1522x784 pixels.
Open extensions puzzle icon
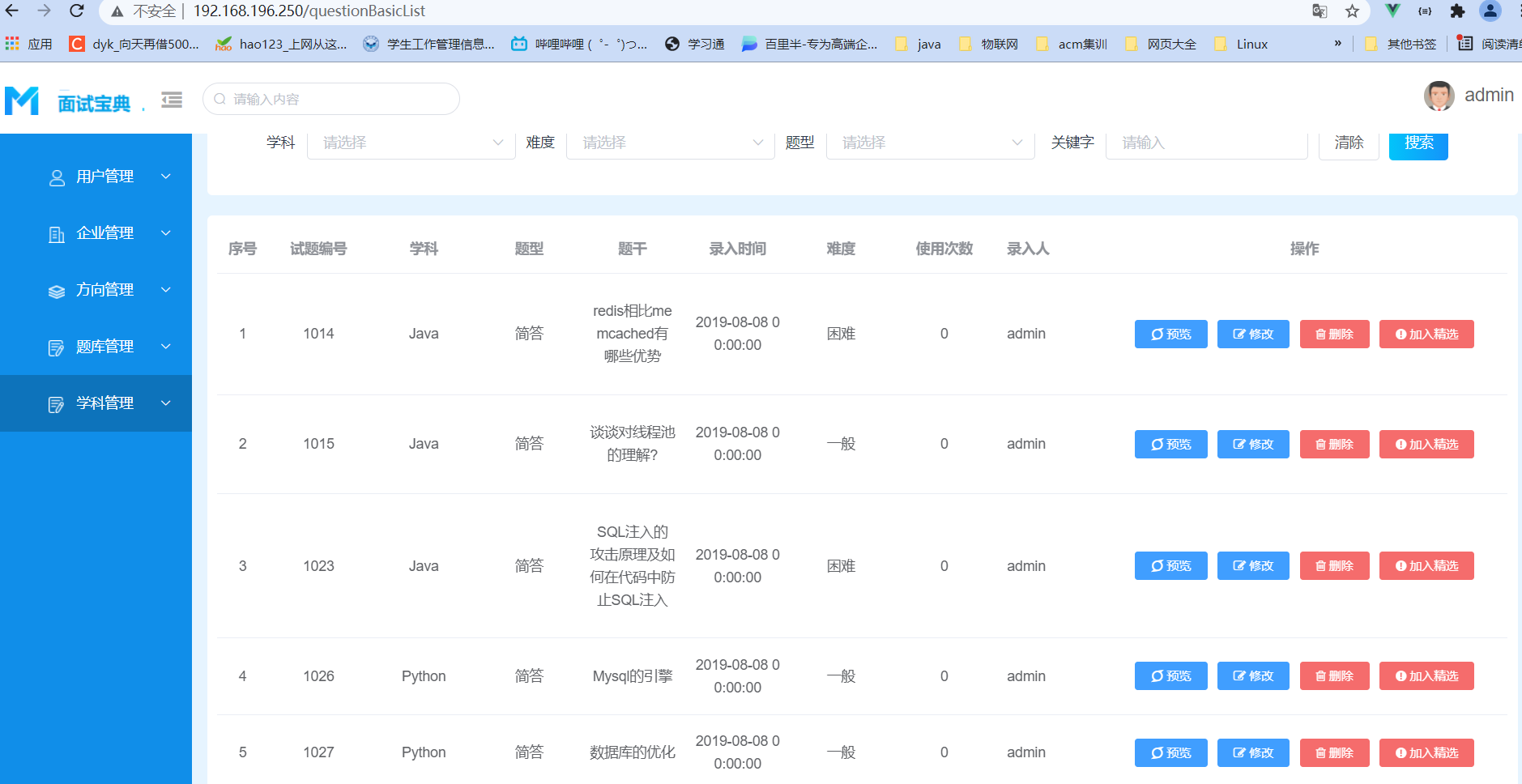coord(1457,11)
